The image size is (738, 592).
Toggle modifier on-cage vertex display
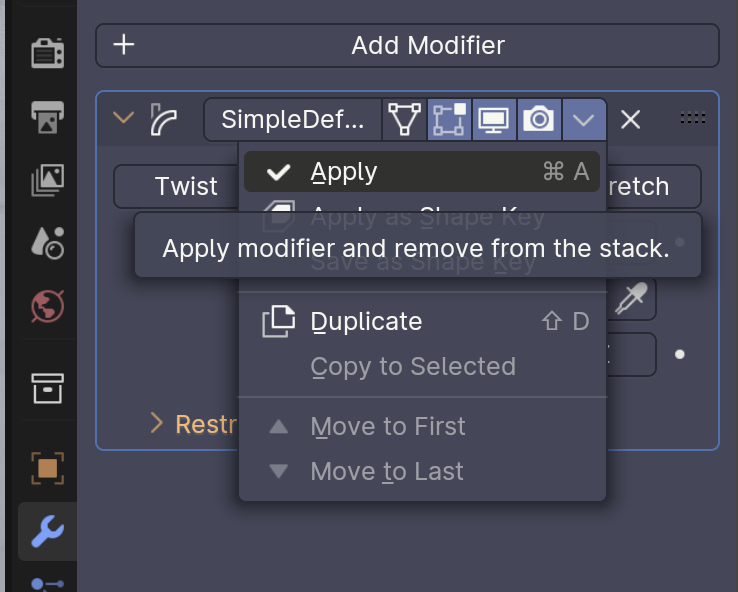405,120
